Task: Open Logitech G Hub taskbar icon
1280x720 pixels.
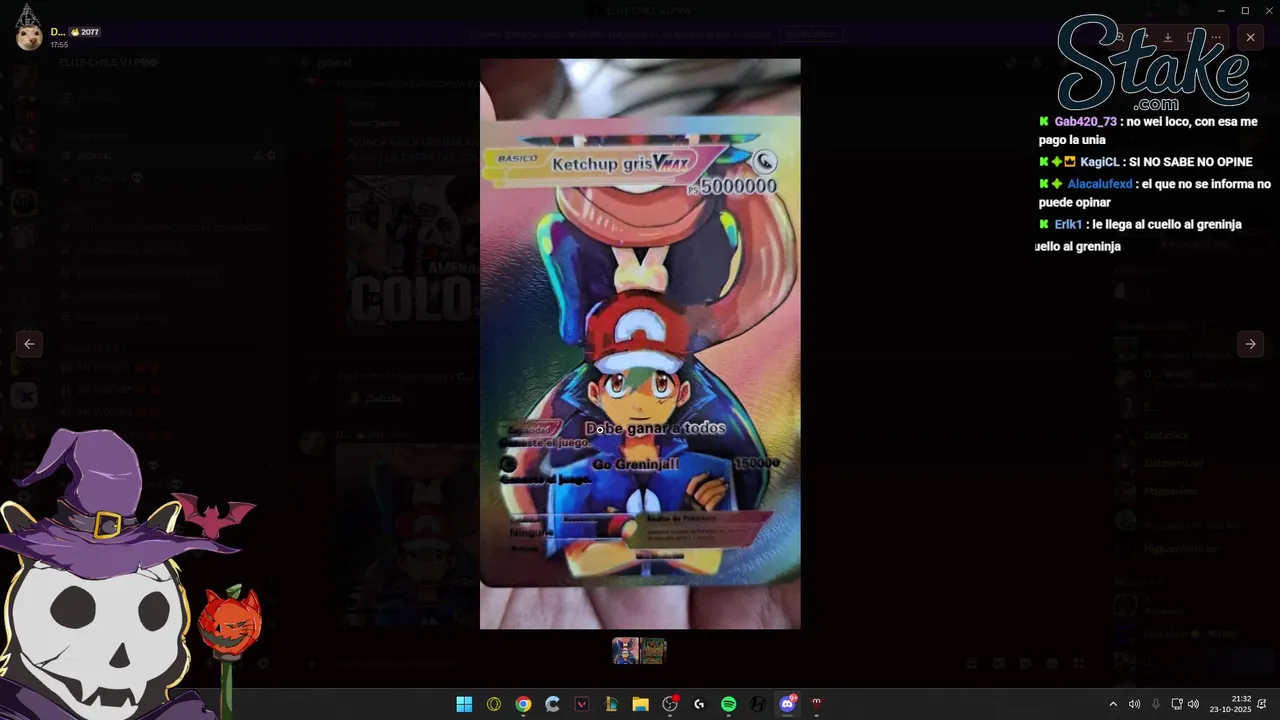Action: tap(699, 704)
